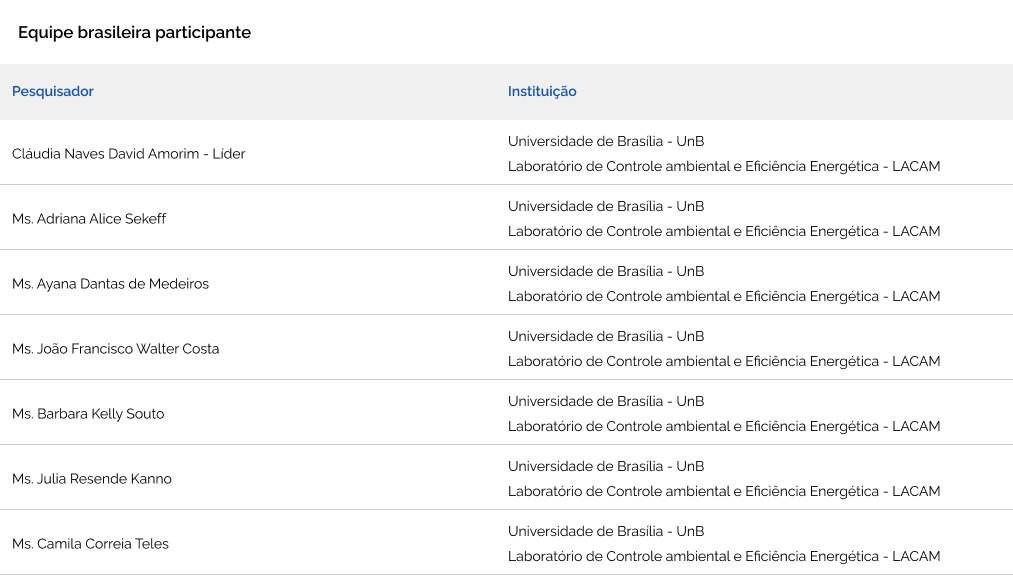Click 'Universidade de Brasília - UnB' in Julia's row
This screenshot has width=1013, height=575.
[x=606, y=467]
